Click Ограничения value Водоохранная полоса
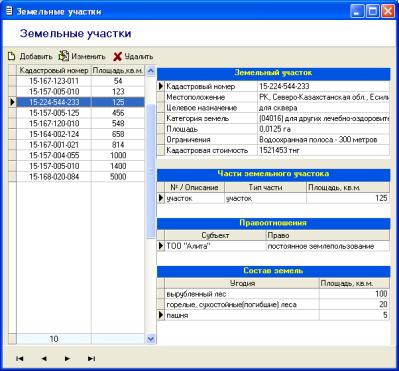The width and height of the screenshot is (399, 371). (x=323, y=140)
